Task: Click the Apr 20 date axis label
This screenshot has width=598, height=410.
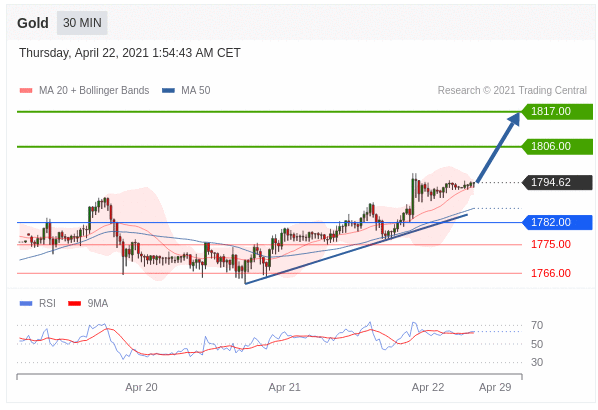Action: click(141, 387)
